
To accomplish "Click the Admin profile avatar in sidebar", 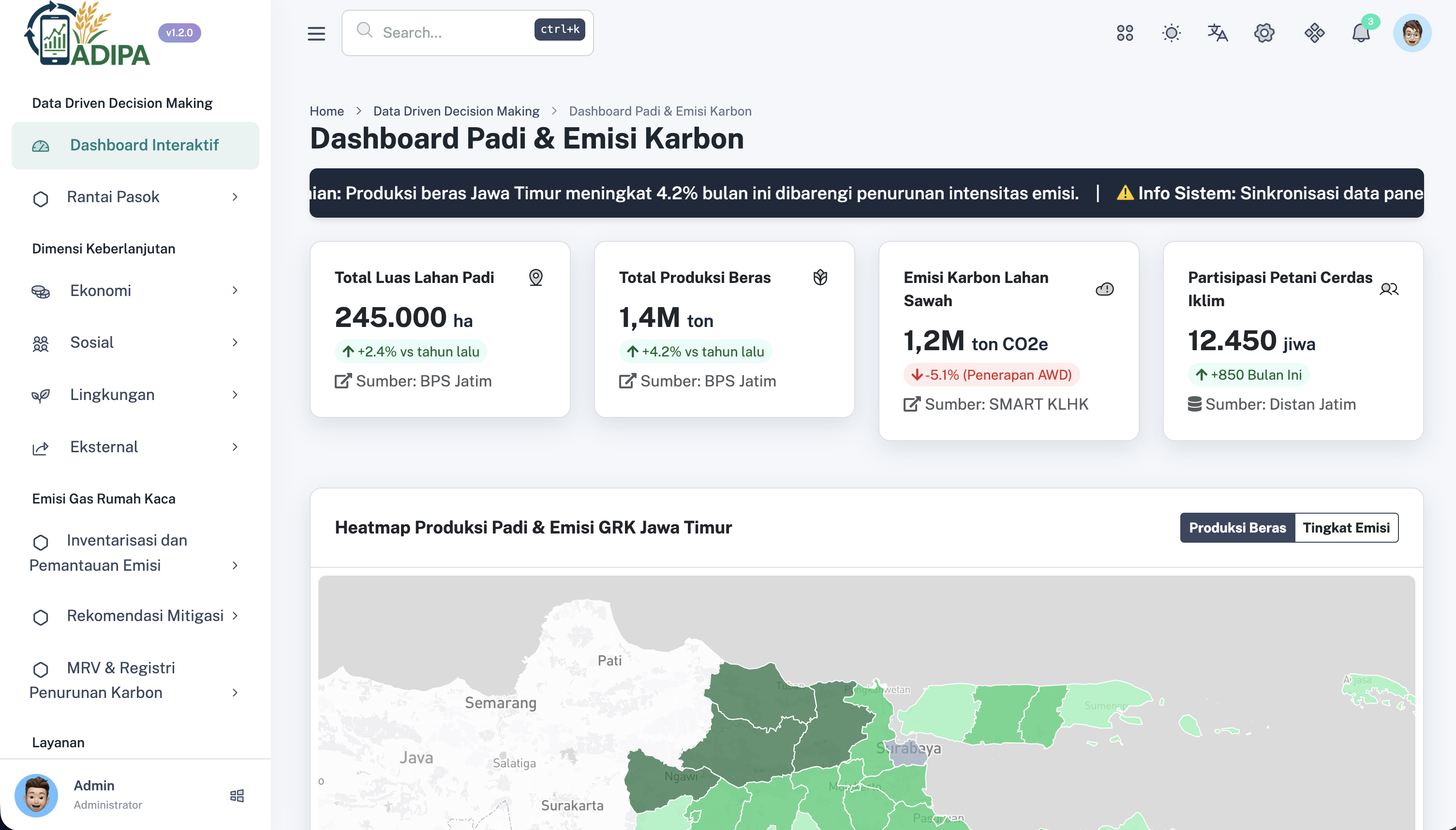I will (36, 795).
